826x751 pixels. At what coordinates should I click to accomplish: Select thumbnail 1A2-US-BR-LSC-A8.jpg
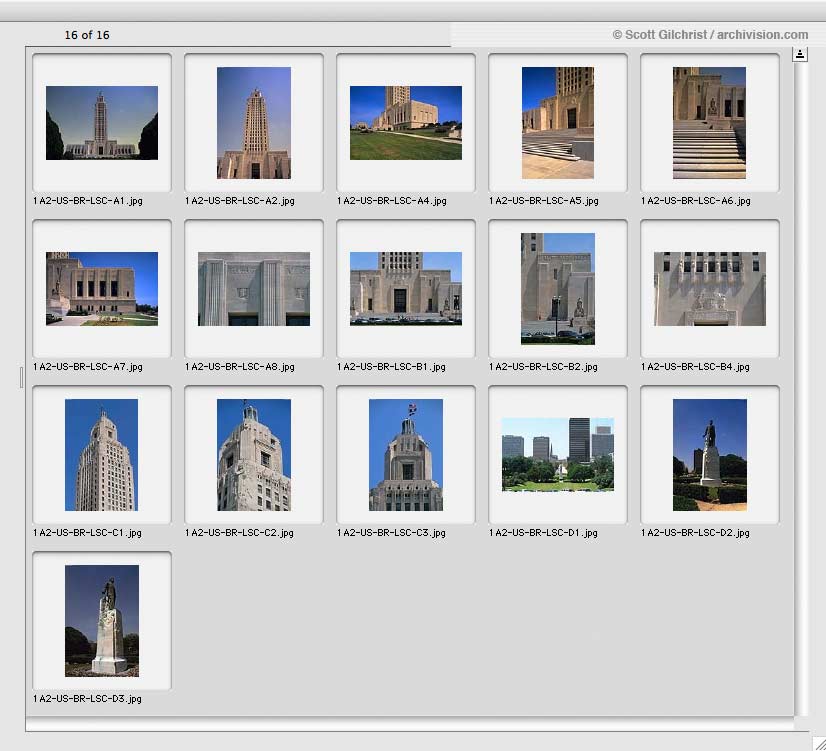pos(254,289)
